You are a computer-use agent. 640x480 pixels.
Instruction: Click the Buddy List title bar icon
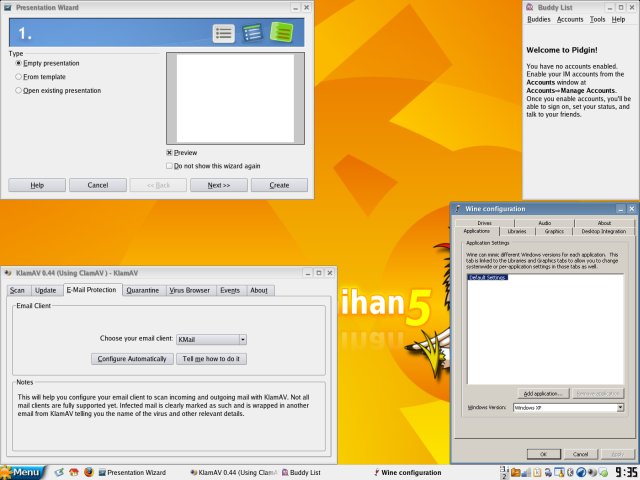(x=529, y=7)
